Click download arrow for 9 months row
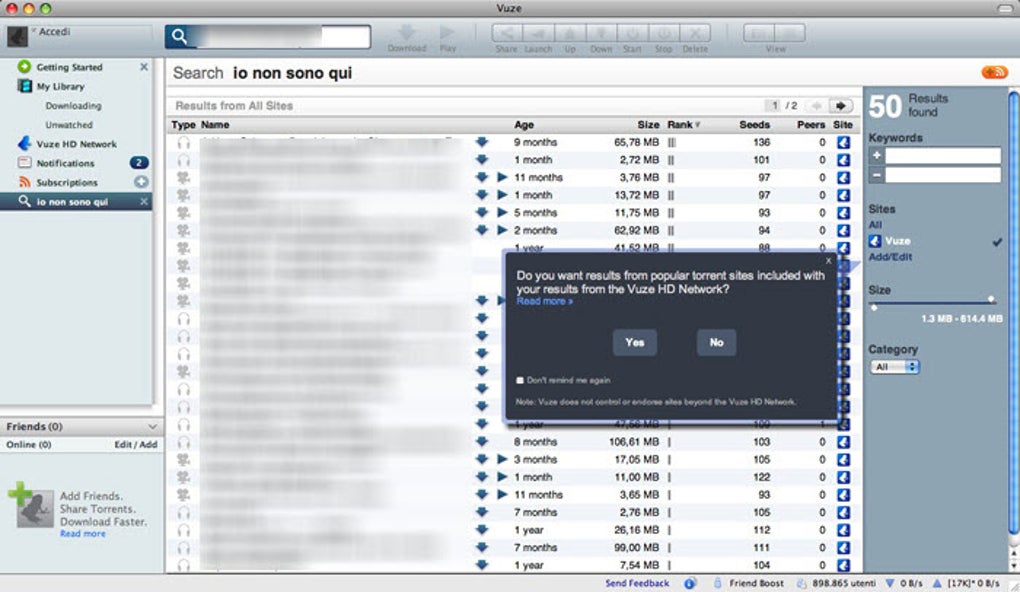1020x592 pixels. click(x=481, y=142)
